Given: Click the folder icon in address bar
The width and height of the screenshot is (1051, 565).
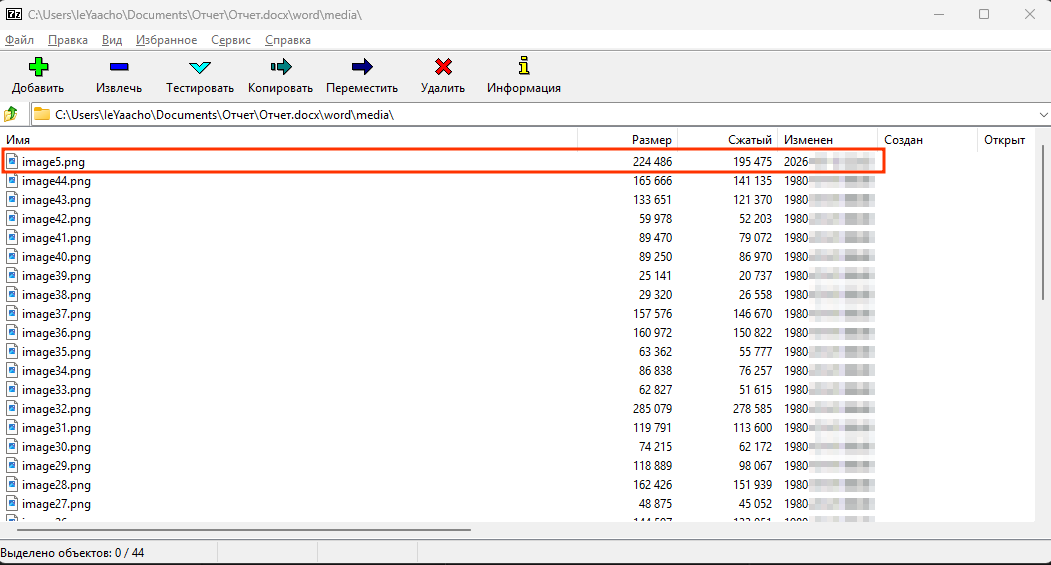Looking at the screenshot, I should pyautogui.click(x=42, y=115).
